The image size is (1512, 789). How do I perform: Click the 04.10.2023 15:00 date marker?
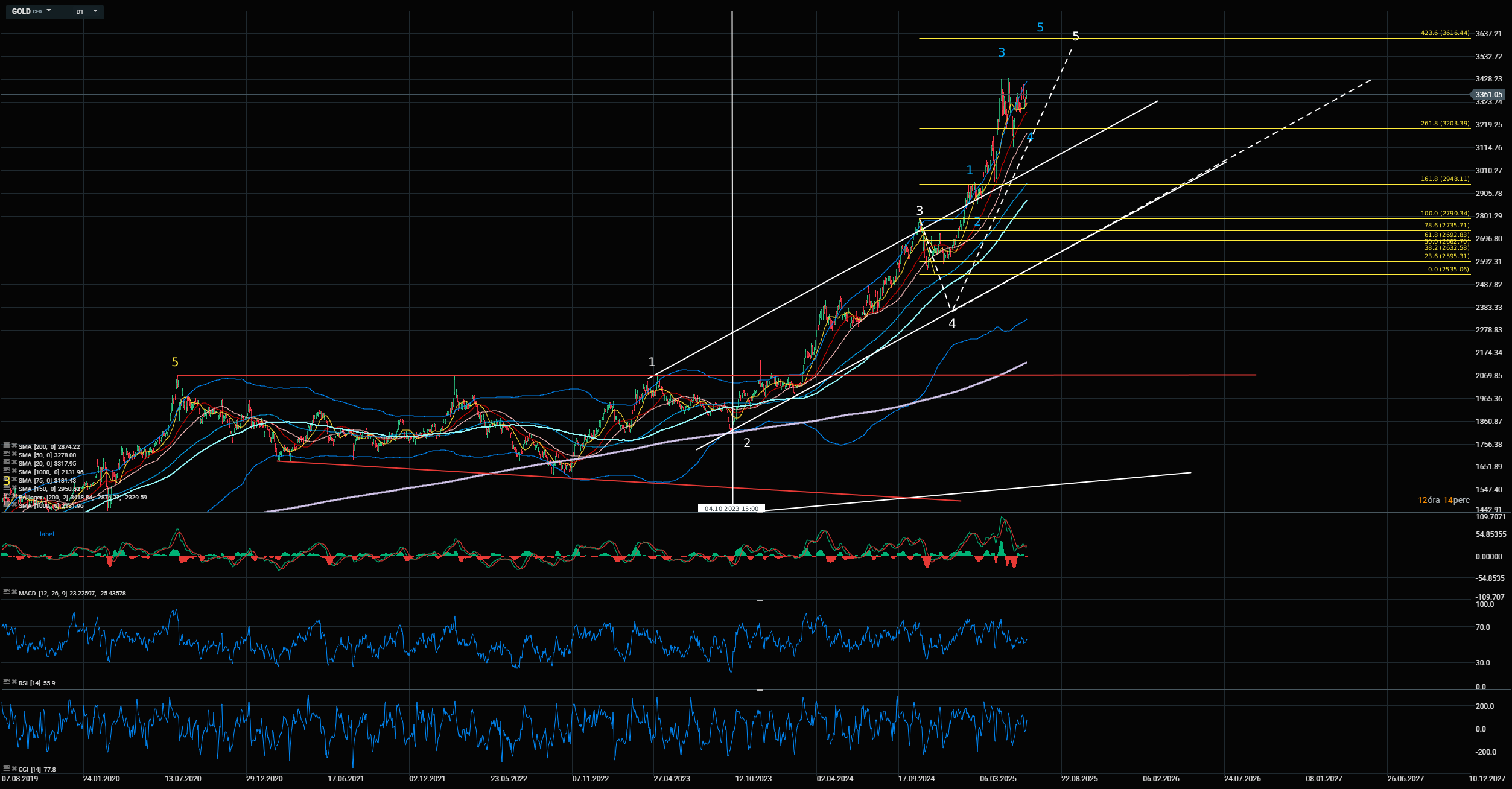point(731,509)
